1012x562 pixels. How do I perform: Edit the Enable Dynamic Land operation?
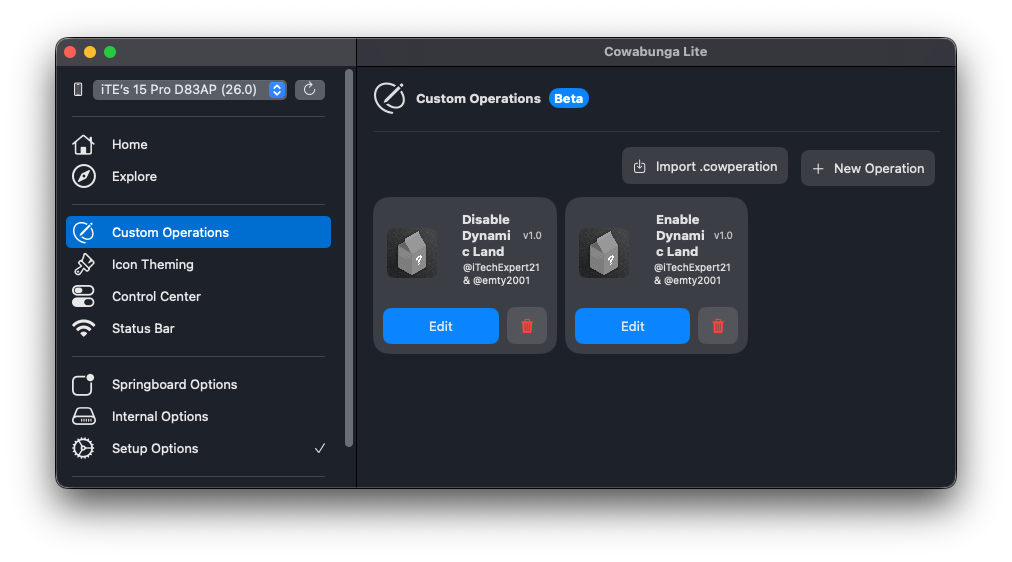point(632,326)
